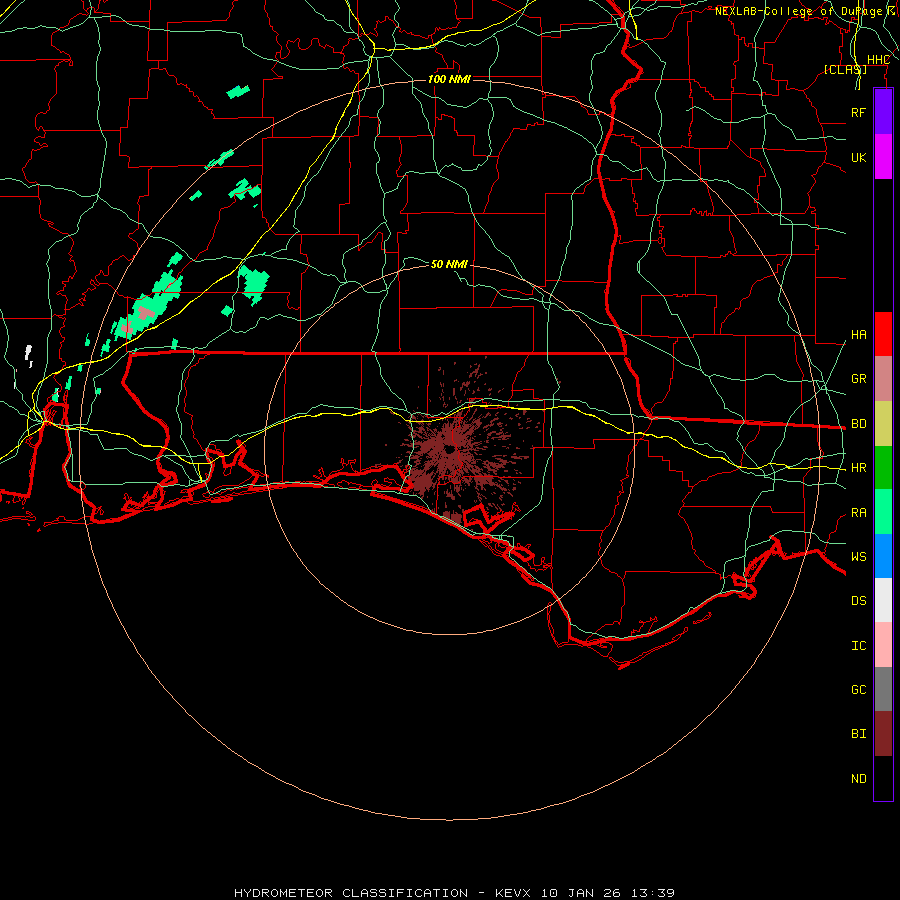Screen dimensions: 900x900
Task: Click the HA legend label
Action: pyautogui.click(x=858, y=335)
